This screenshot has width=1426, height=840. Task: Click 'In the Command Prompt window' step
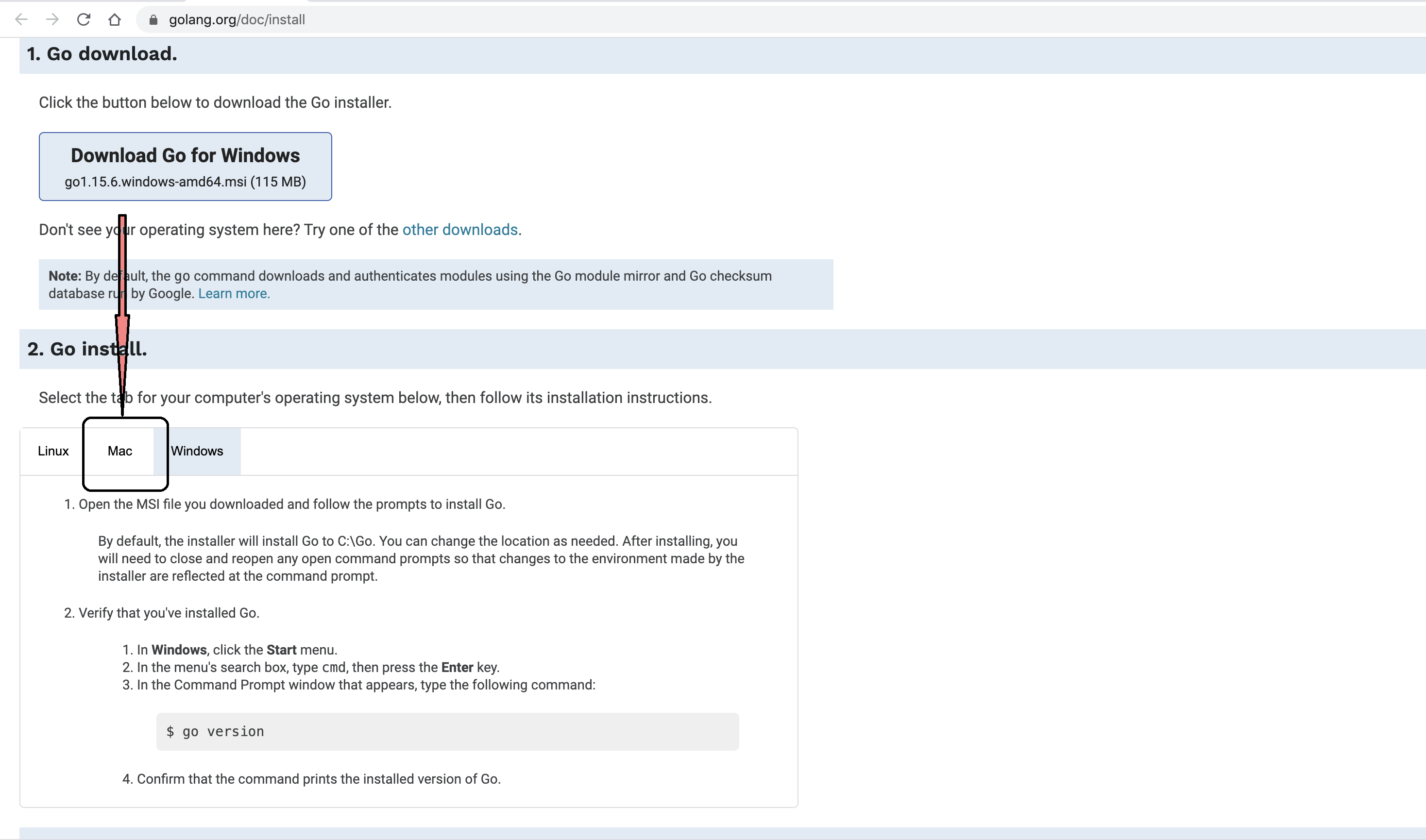click(x=366, y=685)
